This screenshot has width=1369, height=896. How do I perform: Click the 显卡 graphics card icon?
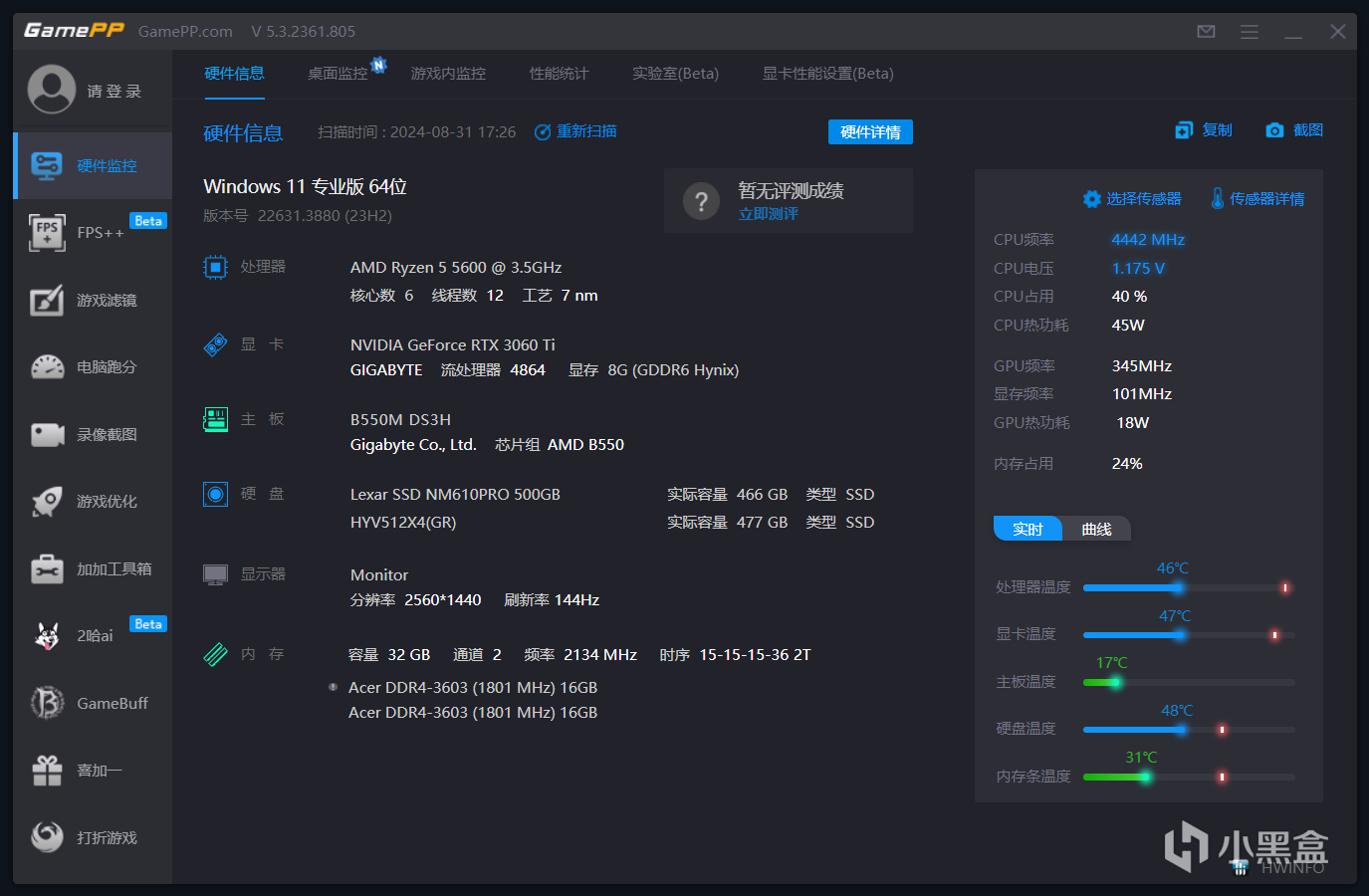tap(215, 344)
